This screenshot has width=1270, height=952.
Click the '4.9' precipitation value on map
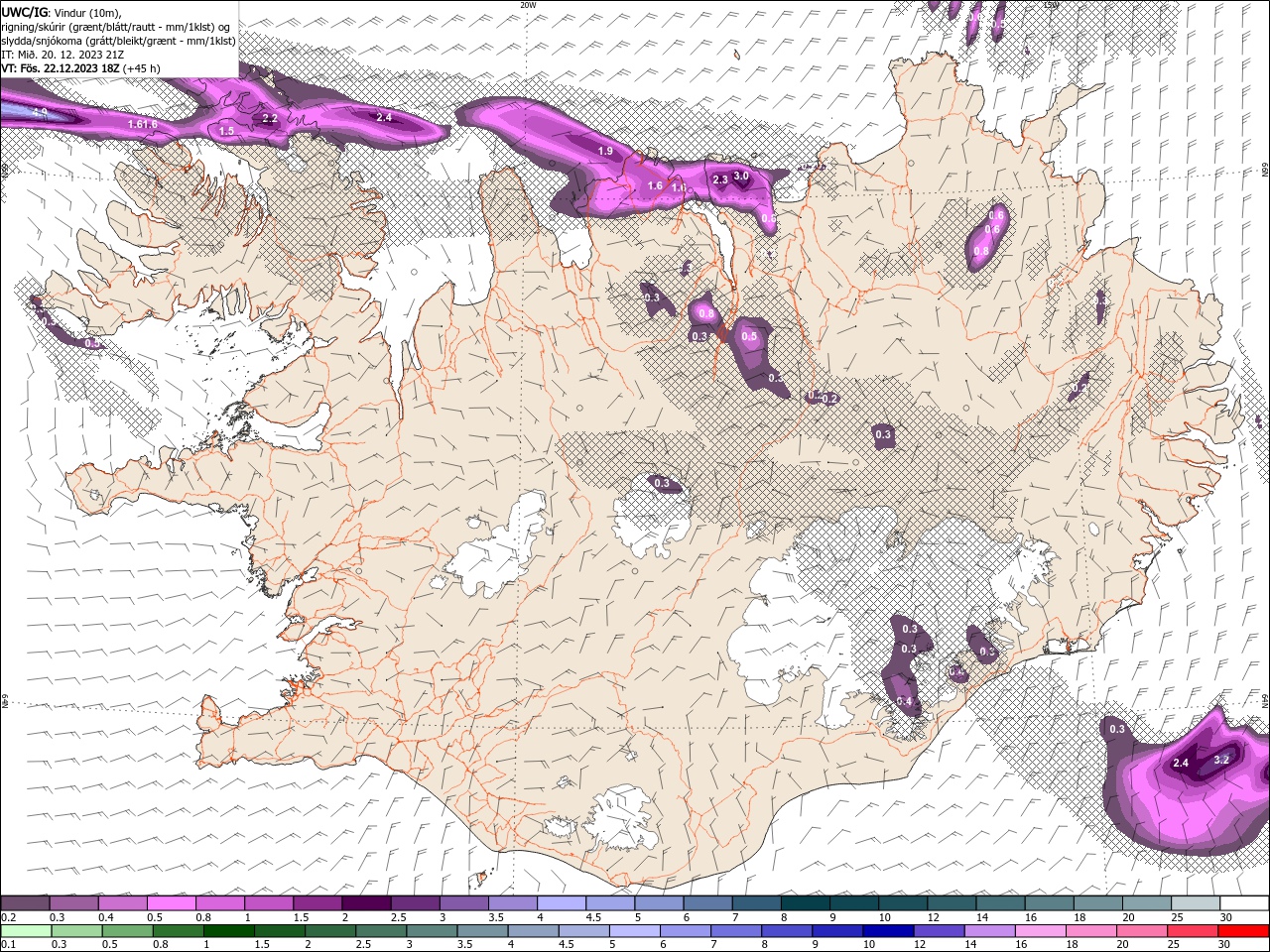pos(41,112)
